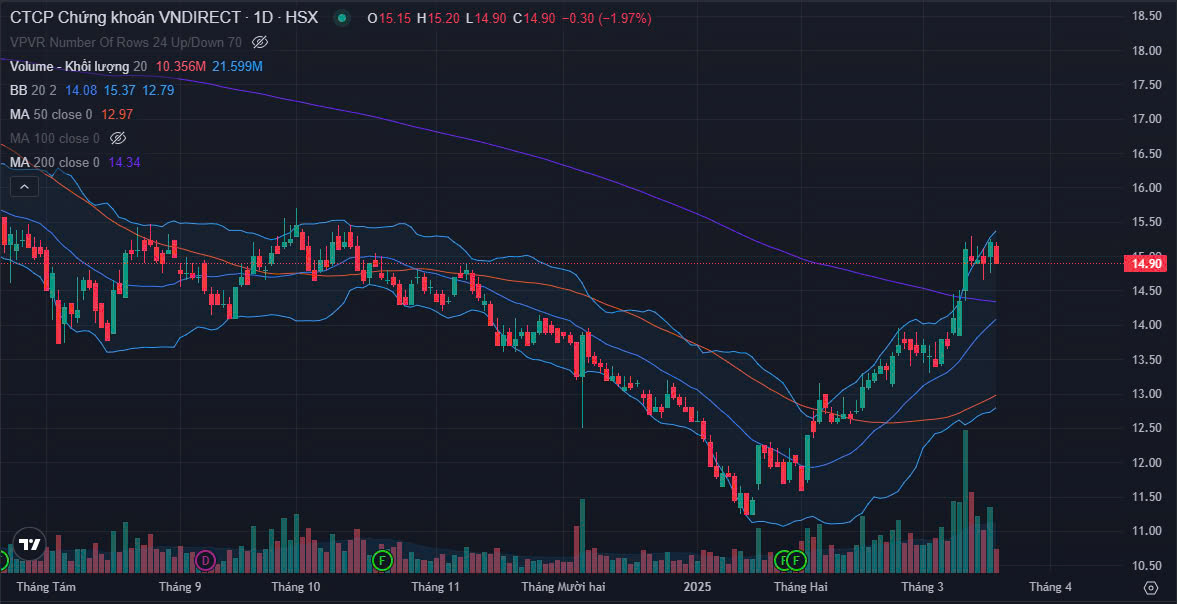The width and height of the screenshot is (1177, 604).
Task: Click the red volume value 10.356M
Action: (x=181, y=66)
